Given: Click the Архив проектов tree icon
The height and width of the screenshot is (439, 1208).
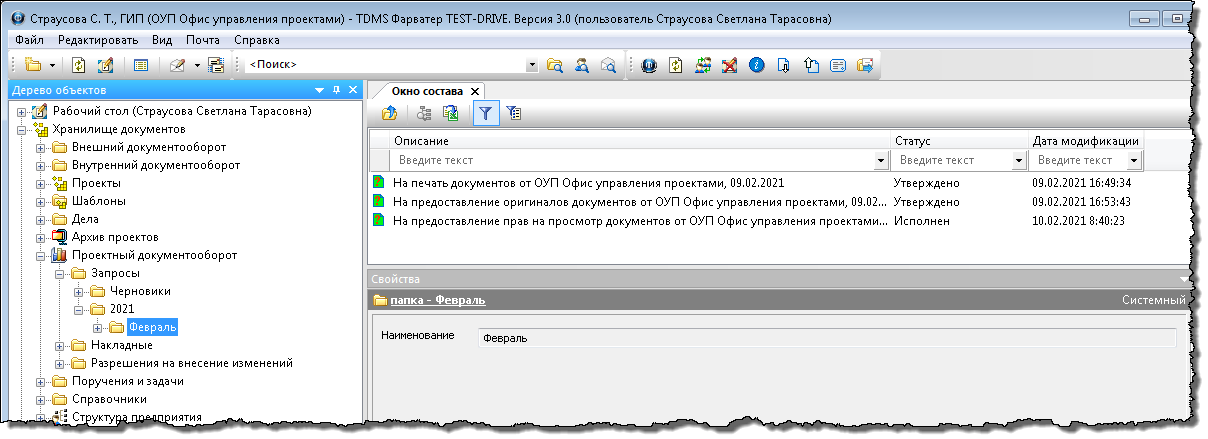Looking at the screenshot, I should (x=59, y=237).
